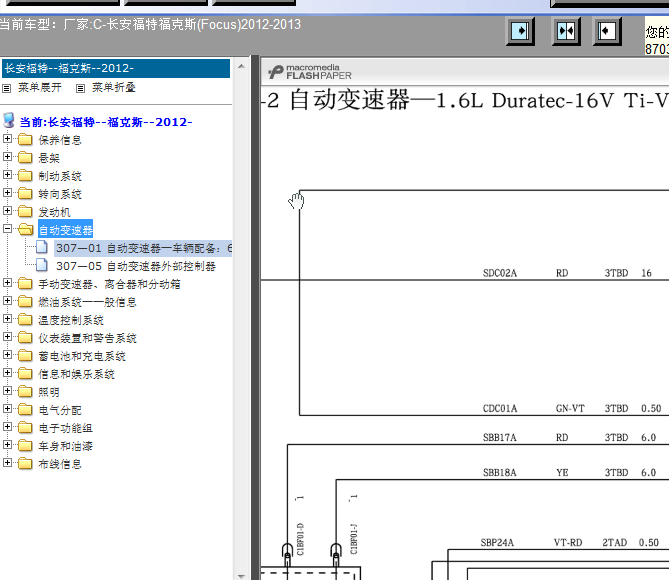Click the open 自动变速器 folder icon
This screenshot has width=669, height=580.
pos(26,229)
